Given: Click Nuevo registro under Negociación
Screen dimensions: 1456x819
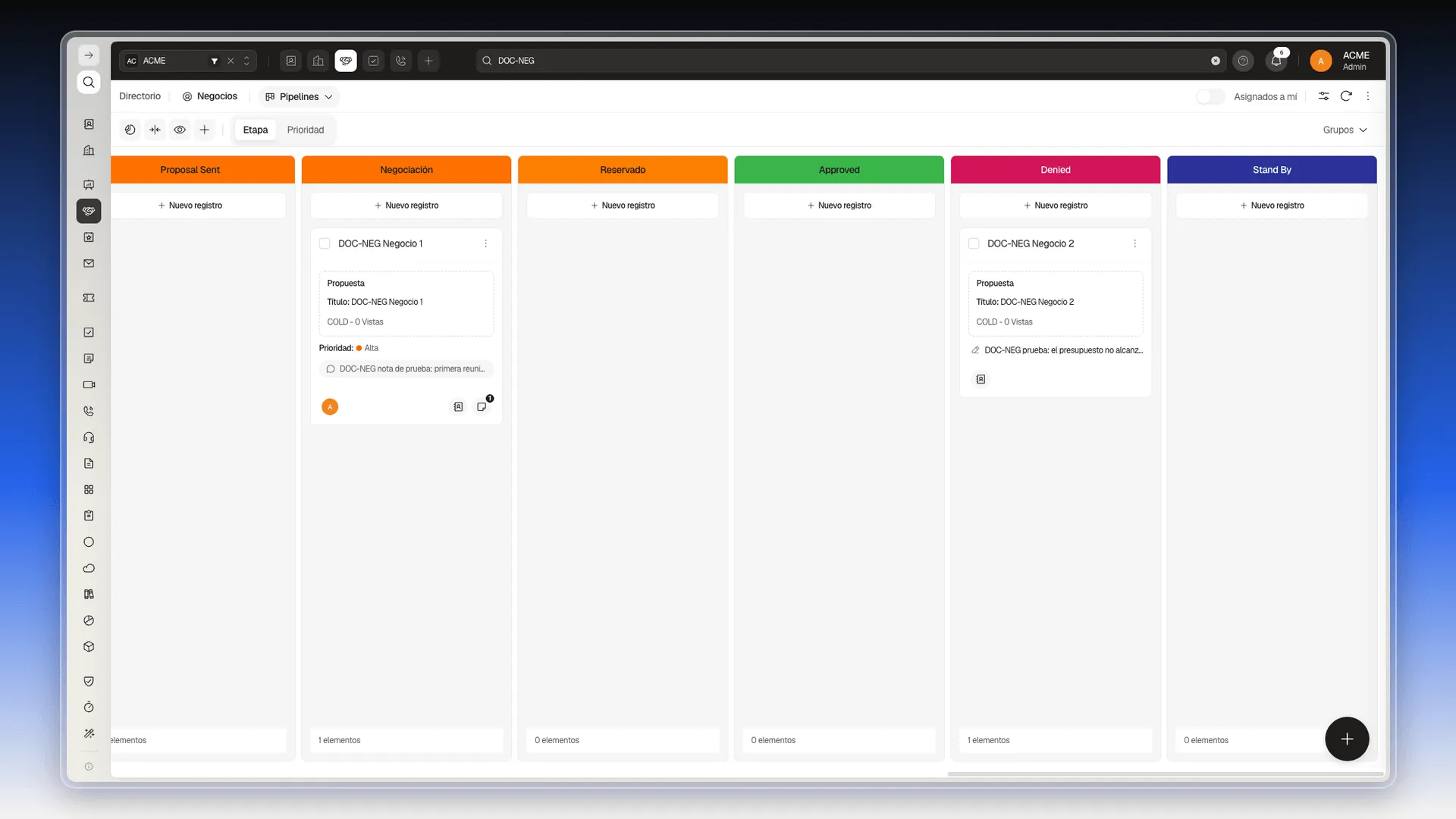Looking at the screenshot, I should pos(406,206).
